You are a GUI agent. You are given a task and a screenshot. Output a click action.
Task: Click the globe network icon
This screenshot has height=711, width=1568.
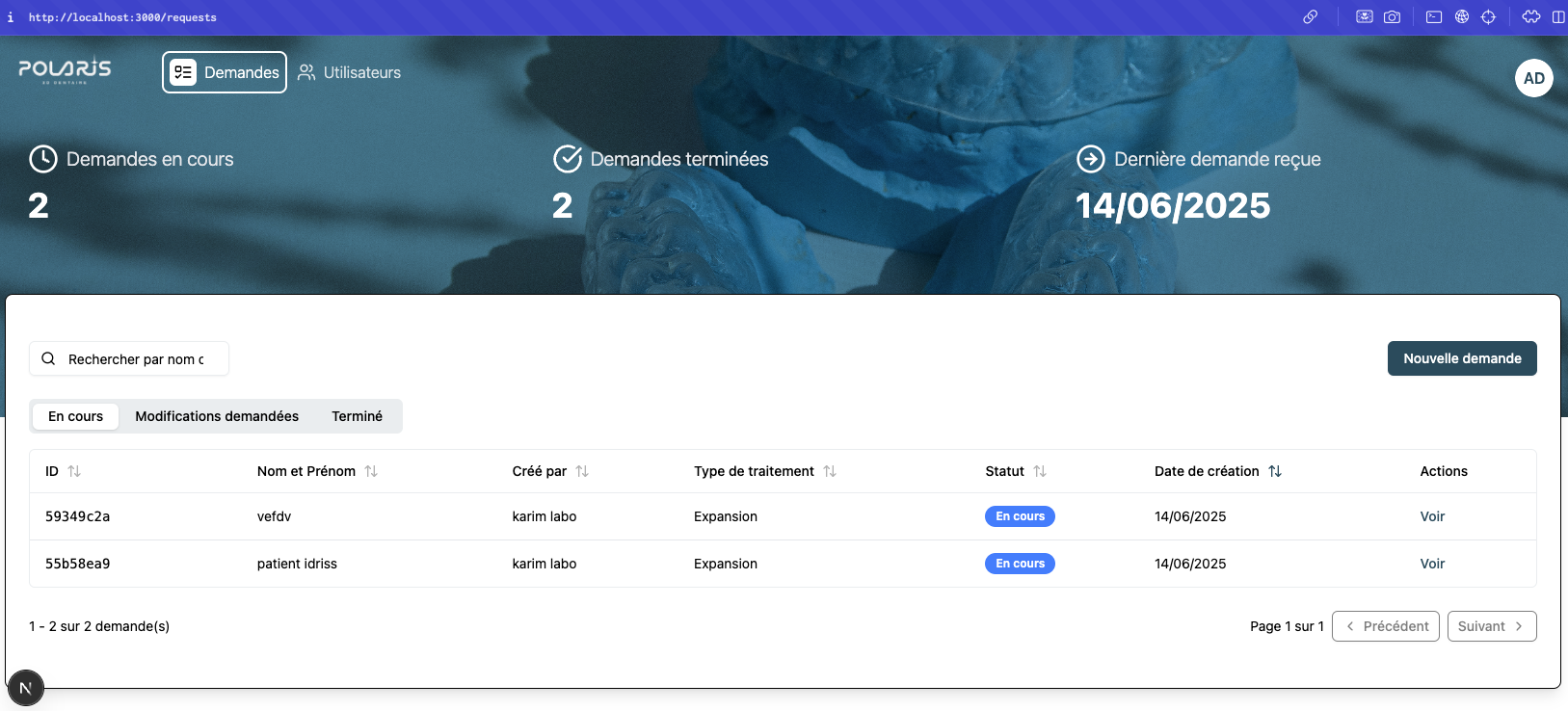[1462, 16]
